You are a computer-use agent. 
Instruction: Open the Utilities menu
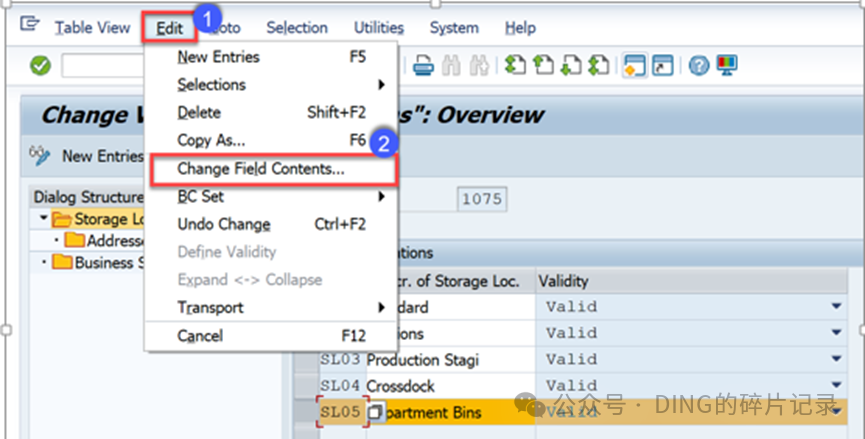tap(379, 28)
